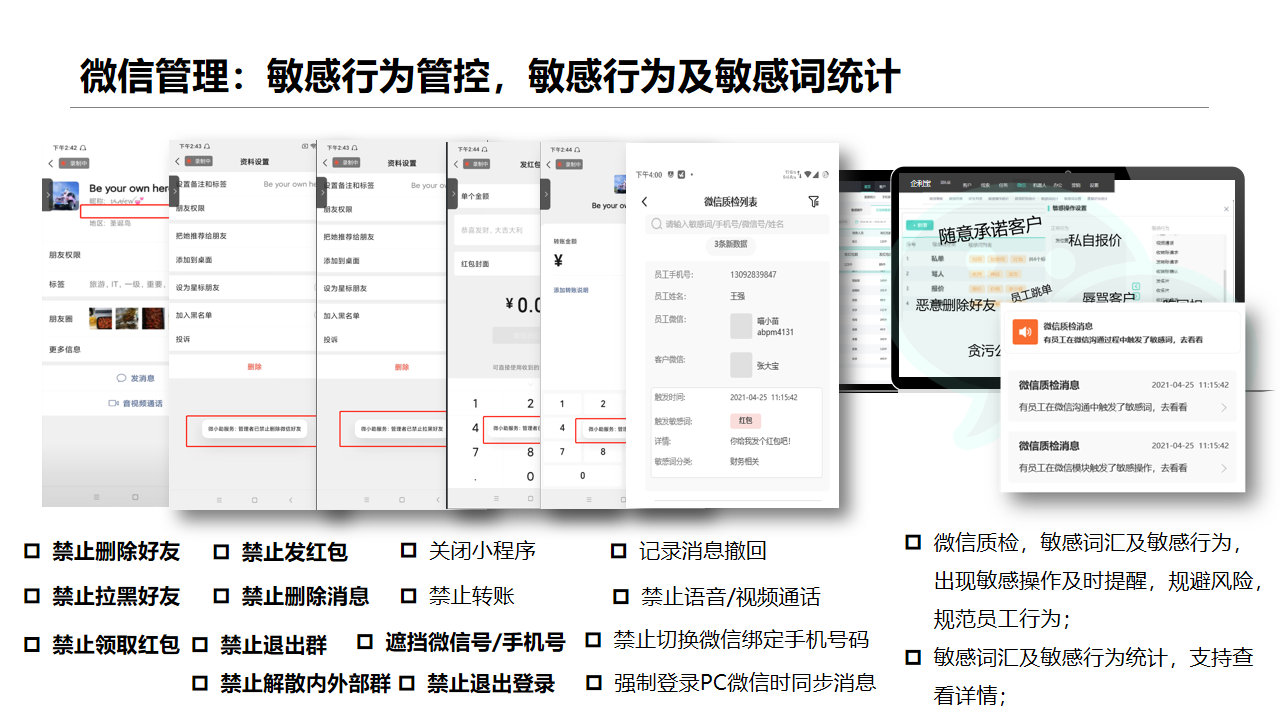Tap the 发消息 chat bubble icon
Image resolution: width=1280 pixels, height=720 pixels.
tap(121, 378)
